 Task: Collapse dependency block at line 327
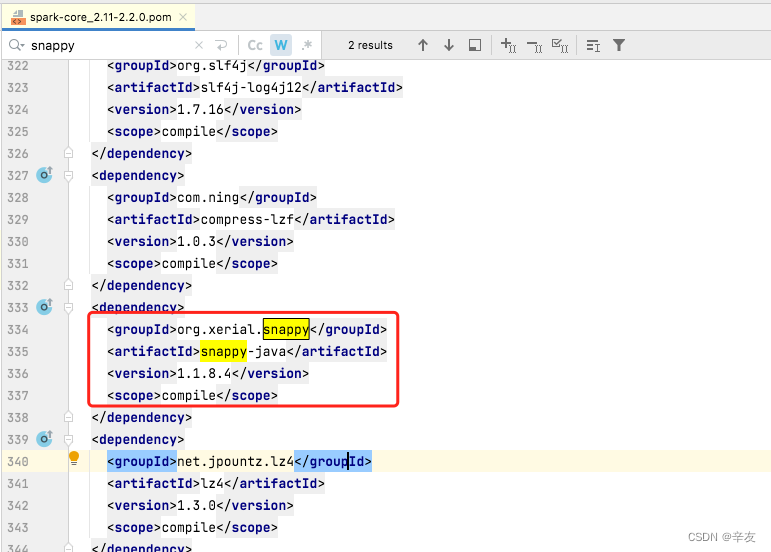pyautogui.click(x=68, y=175)
